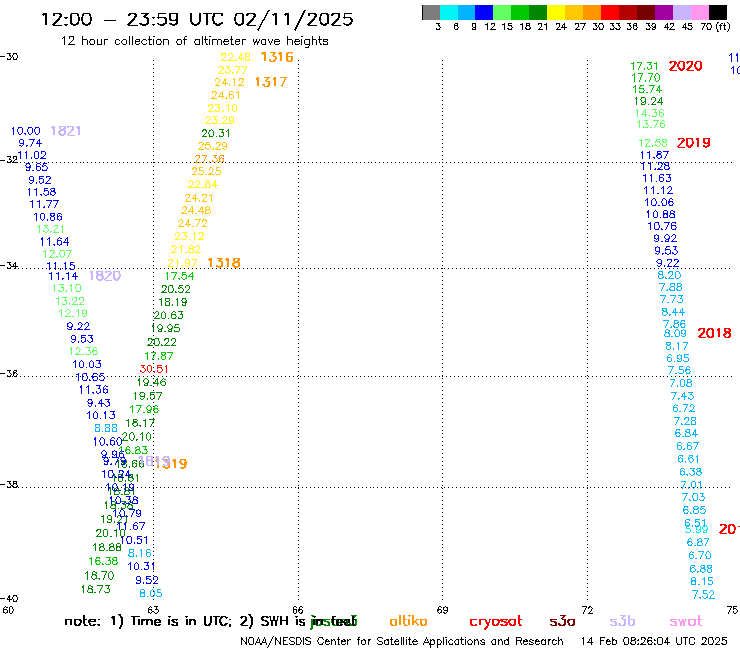
Task: Click the 10.00 value beside pass 1821
Action: pyautogui.click(x=25, y=131)
